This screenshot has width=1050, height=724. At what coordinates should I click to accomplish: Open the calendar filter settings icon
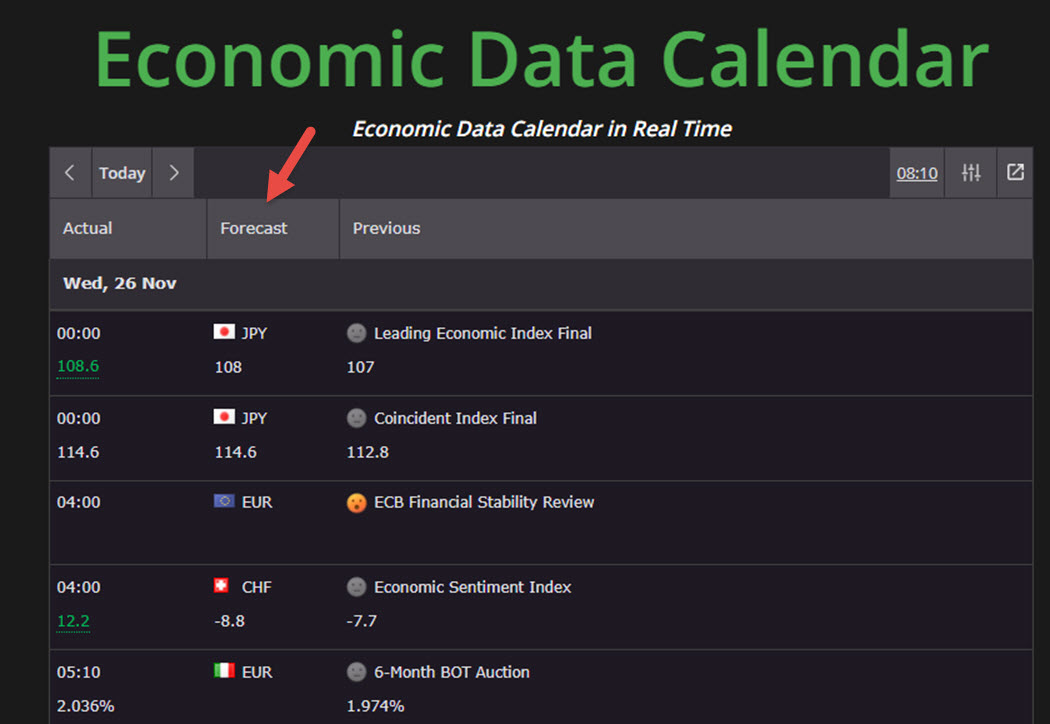[971, 173]
